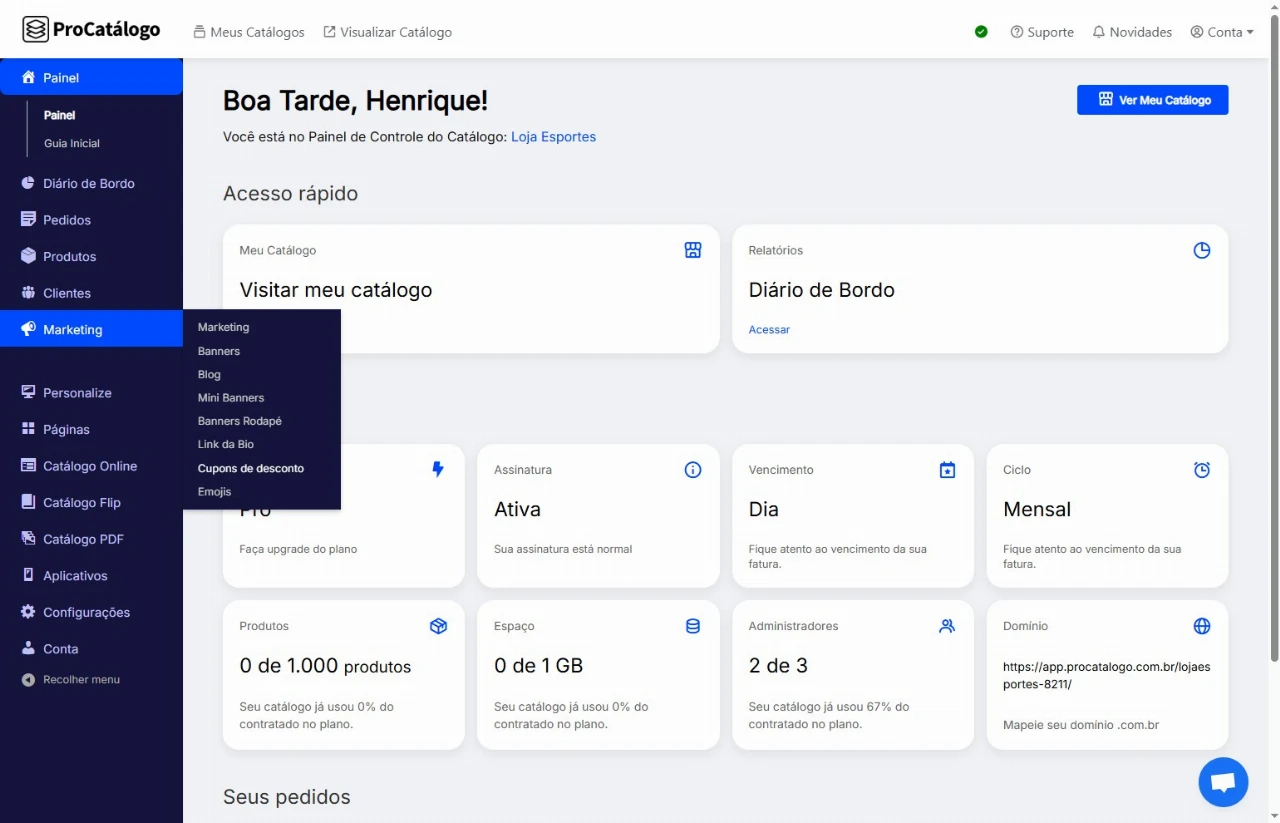This screenshot has width=1280, height=823.
Task: Select Cupons de desconto from Marketing submenu
Action: tap(251, 468)
